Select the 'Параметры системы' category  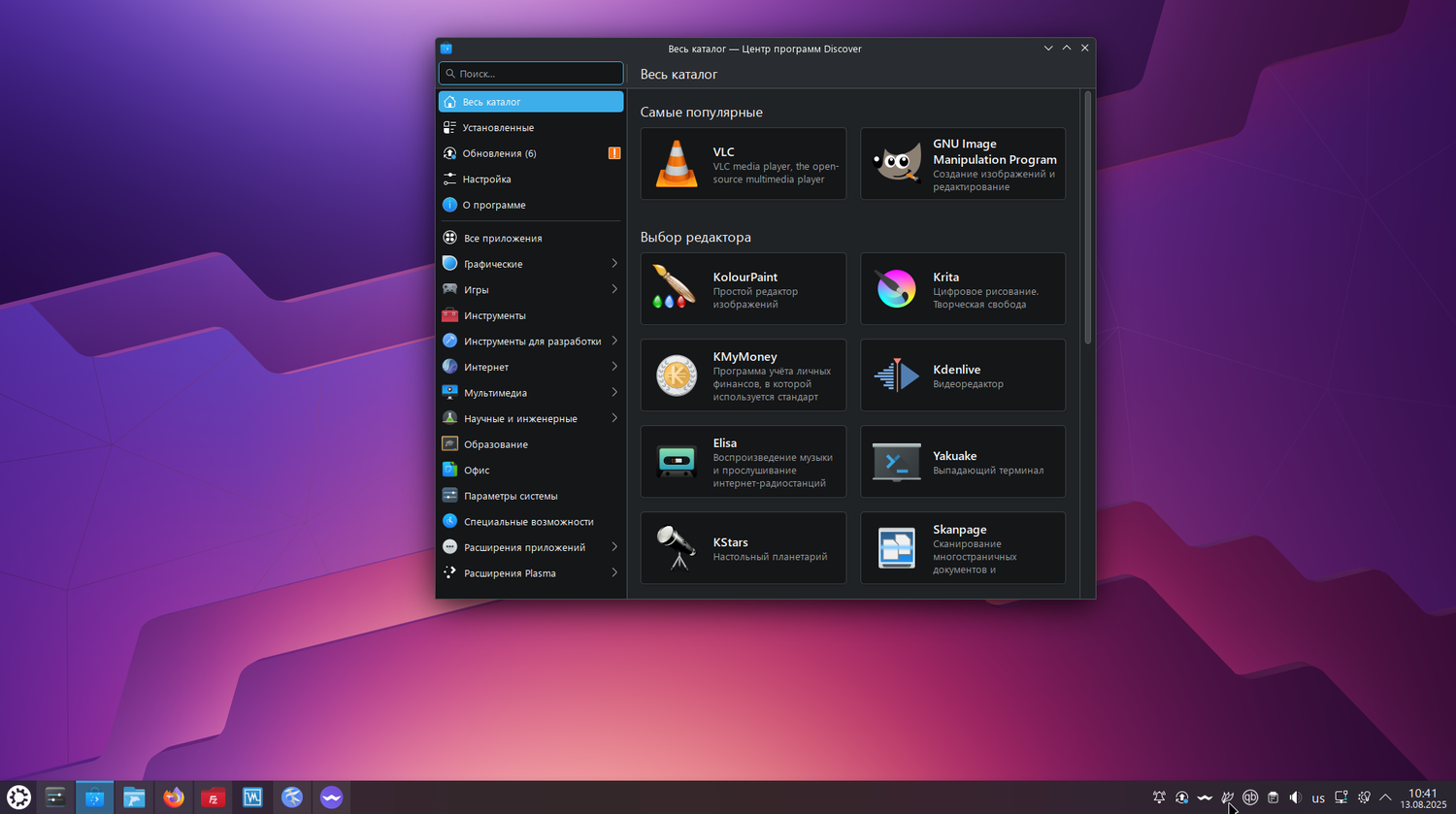pyautogui.click(x=531, y=496)
